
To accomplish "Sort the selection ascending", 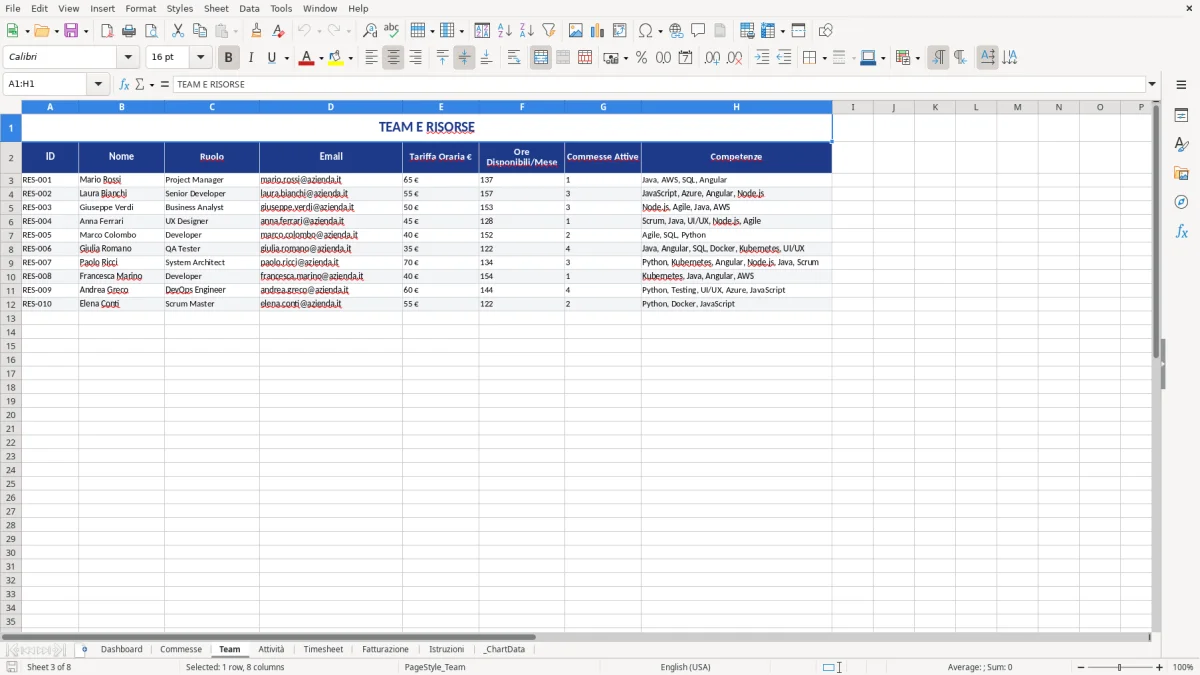I will [504, 30].
